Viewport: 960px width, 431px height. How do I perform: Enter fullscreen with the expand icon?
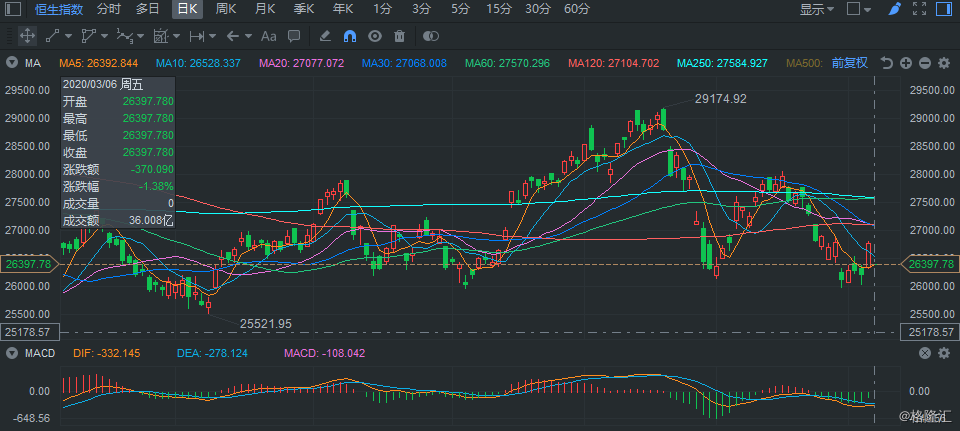[x=919, y=9]
